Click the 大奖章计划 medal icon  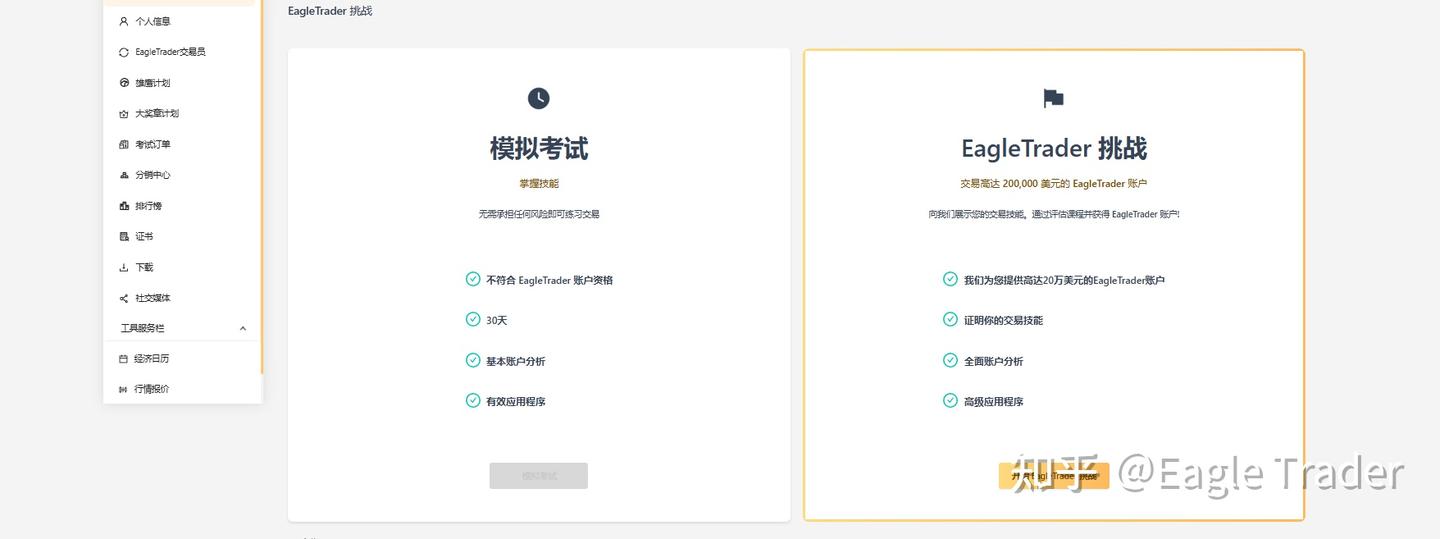(x=124, y=114)
